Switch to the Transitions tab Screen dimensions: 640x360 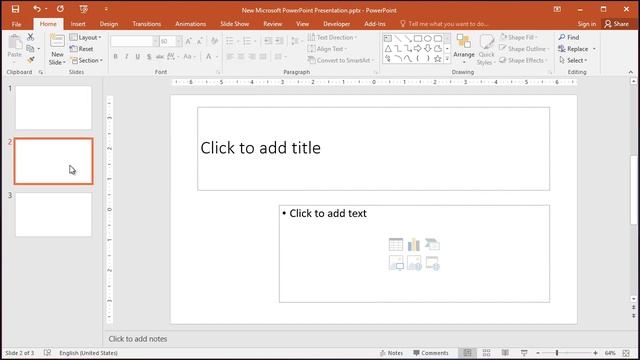point(147,24)
